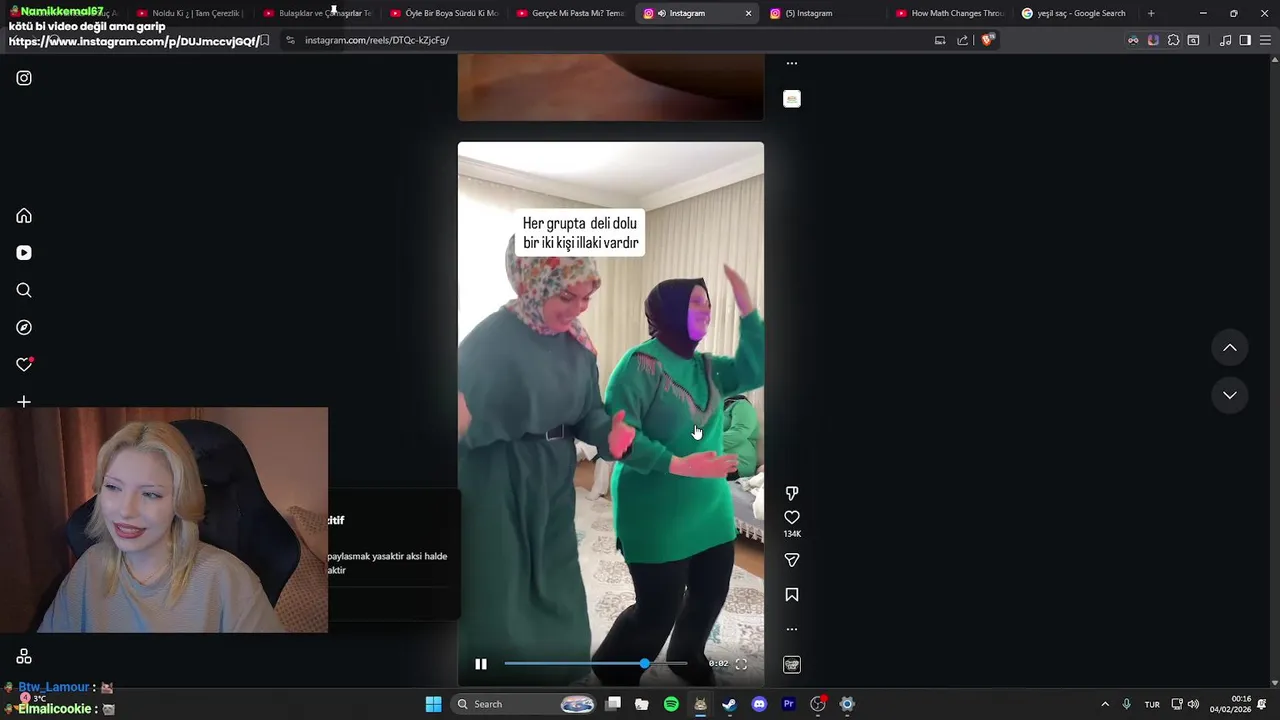Click the microphone tray icon
Image resolution: width=1280 pixels, height=720 pixels.
1127,704
